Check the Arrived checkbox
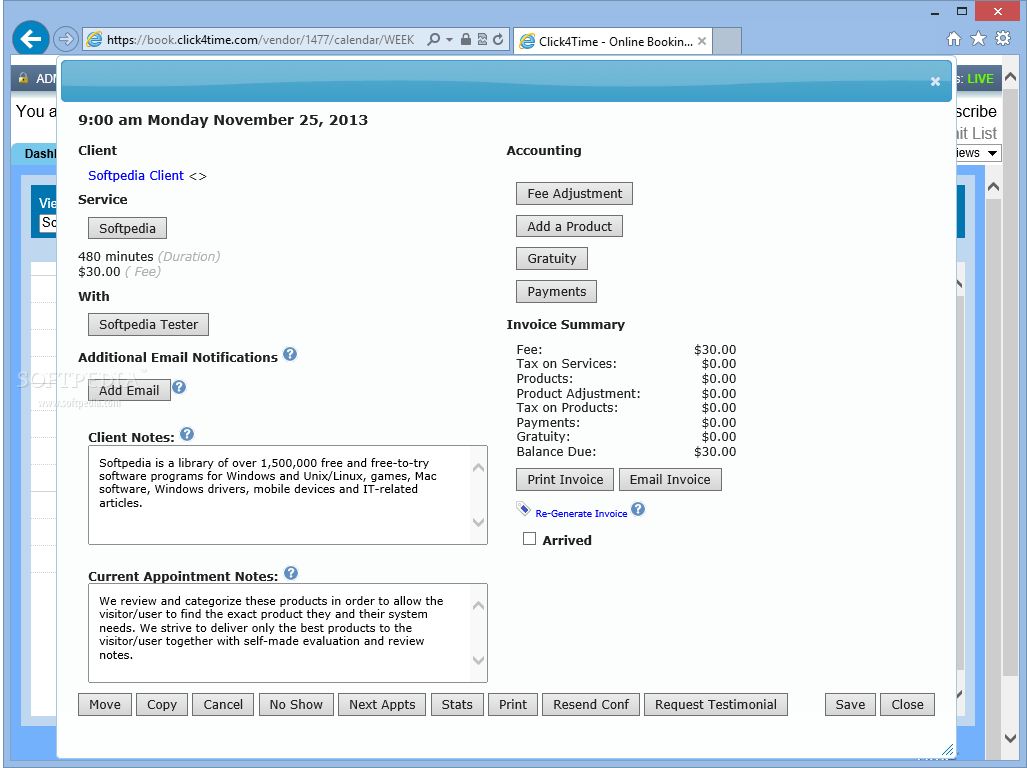This screenshot has width=1027, height=768. coord(529,539)
